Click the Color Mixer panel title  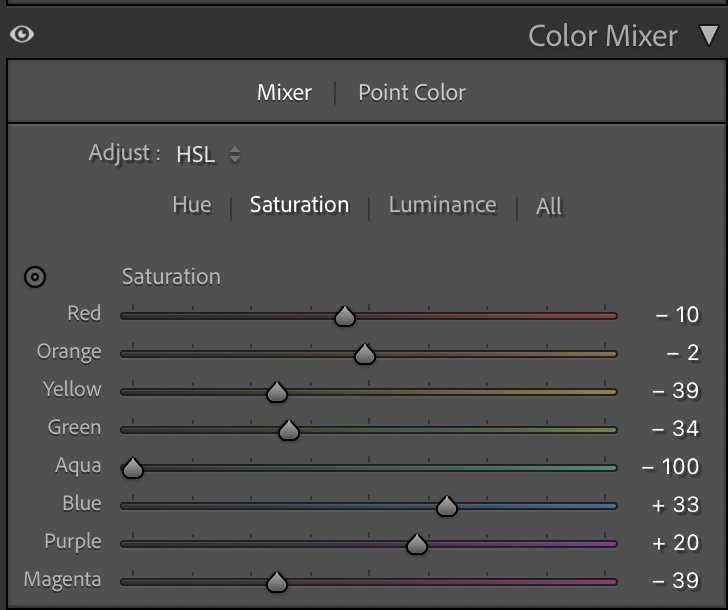click(603, 36)
